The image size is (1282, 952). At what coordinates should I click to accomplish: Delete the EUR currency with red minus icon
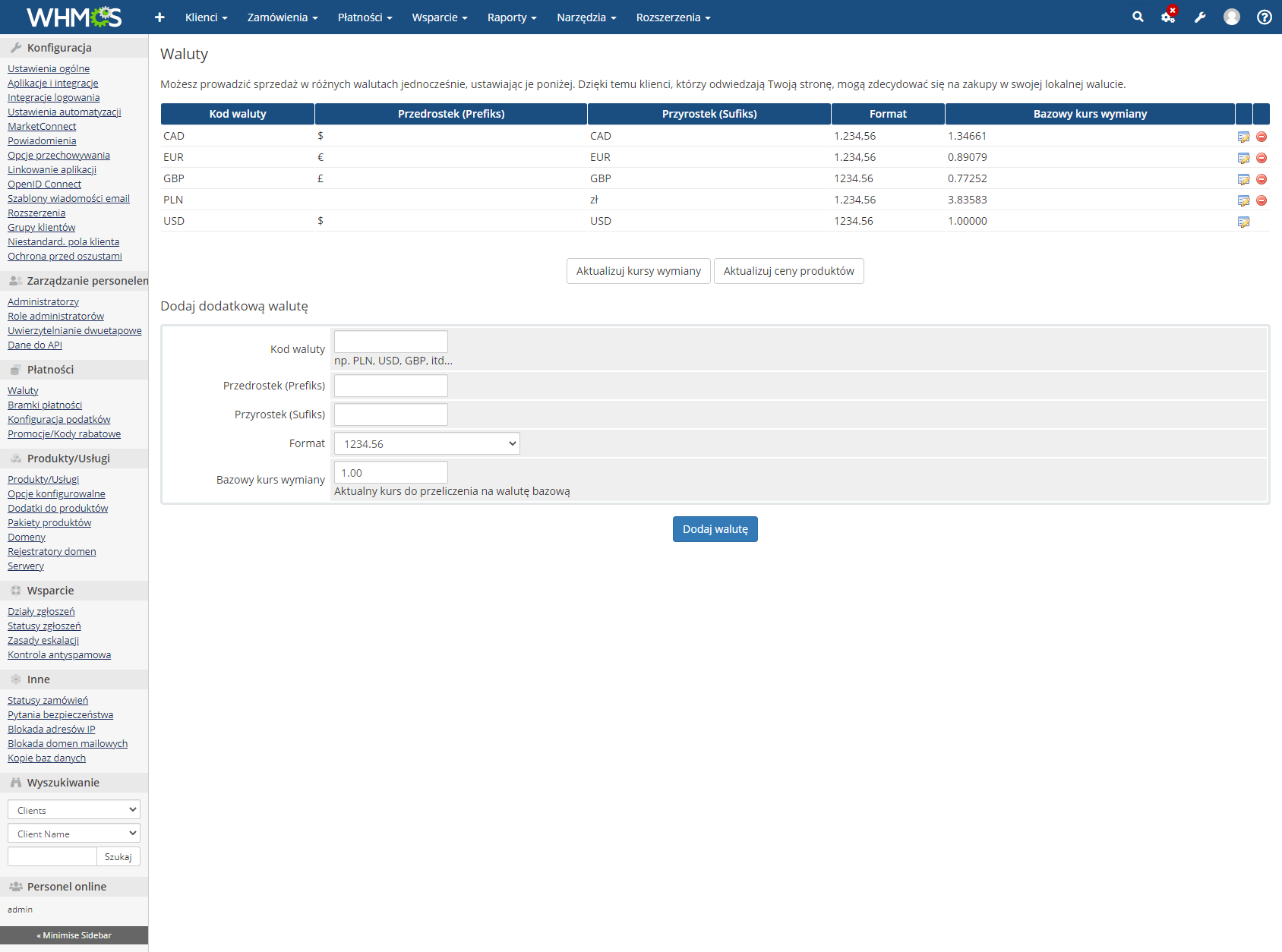[1261, 158]
